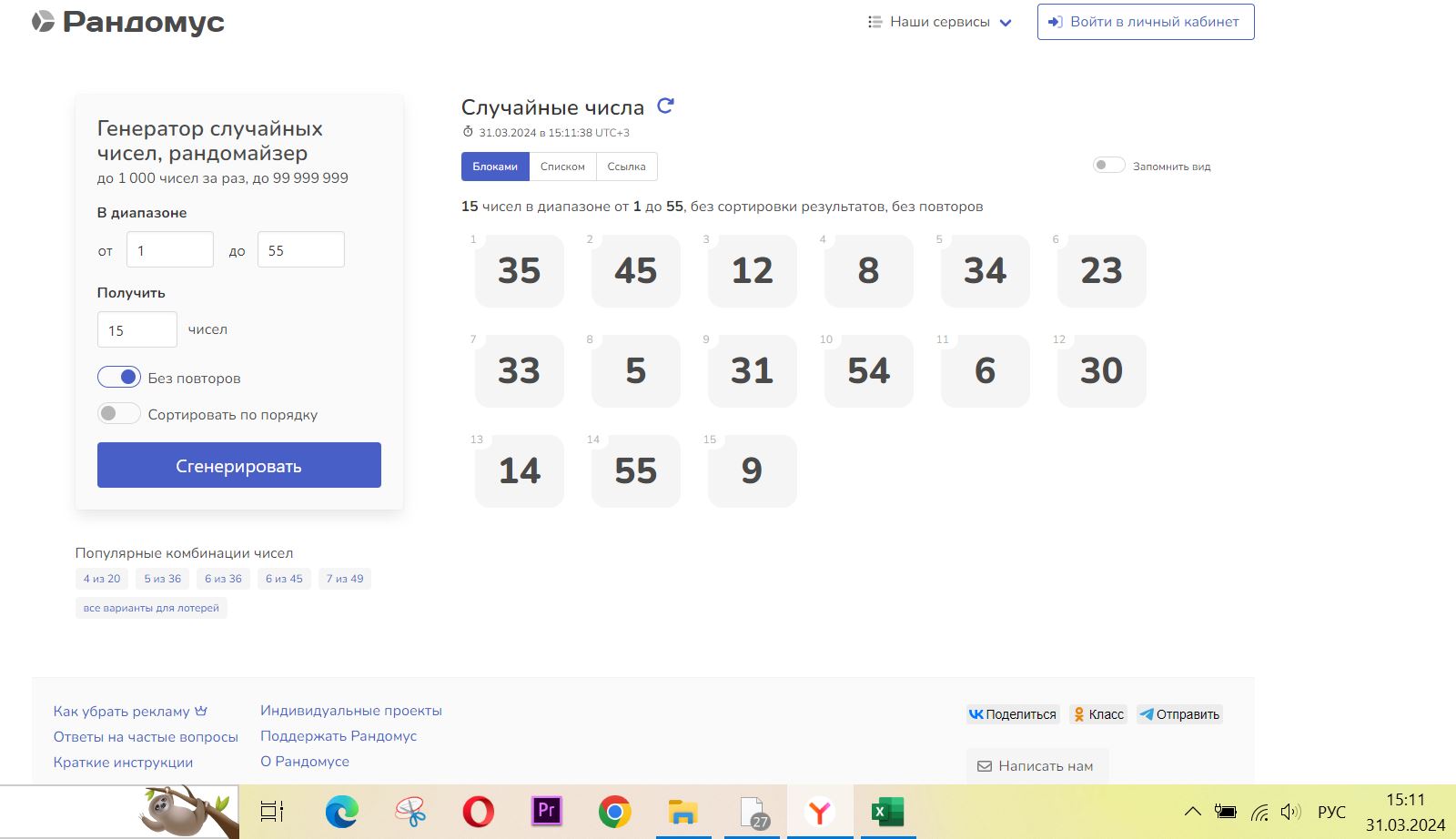Click the Рандомус logo icon
The height and width of the screenshot is (839, 1456).
click(43, 22)
